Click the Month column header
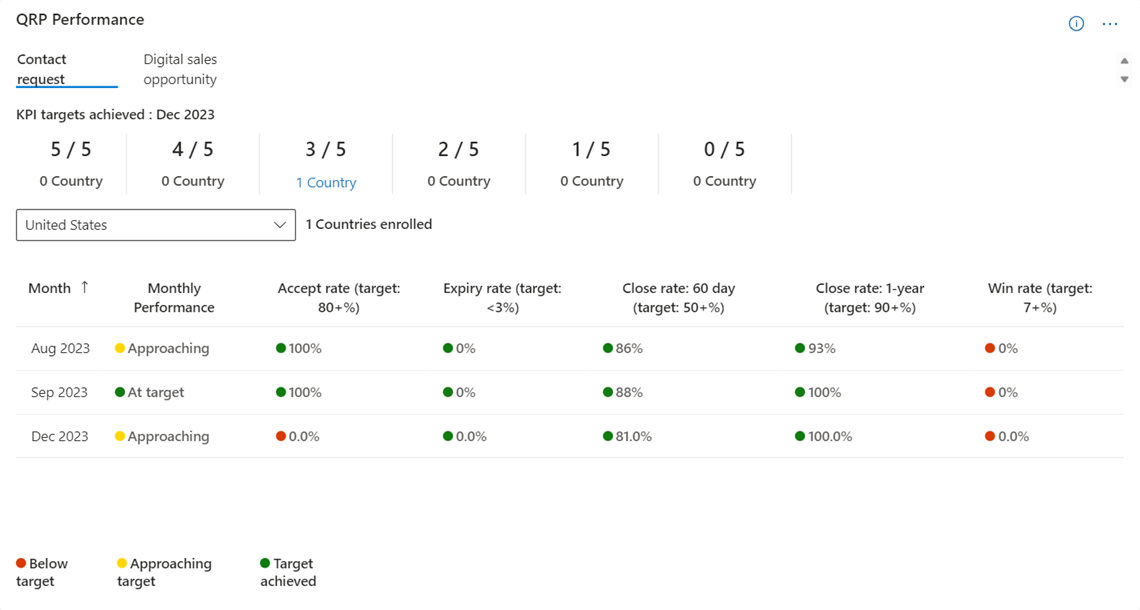 [x=49, y=288]
